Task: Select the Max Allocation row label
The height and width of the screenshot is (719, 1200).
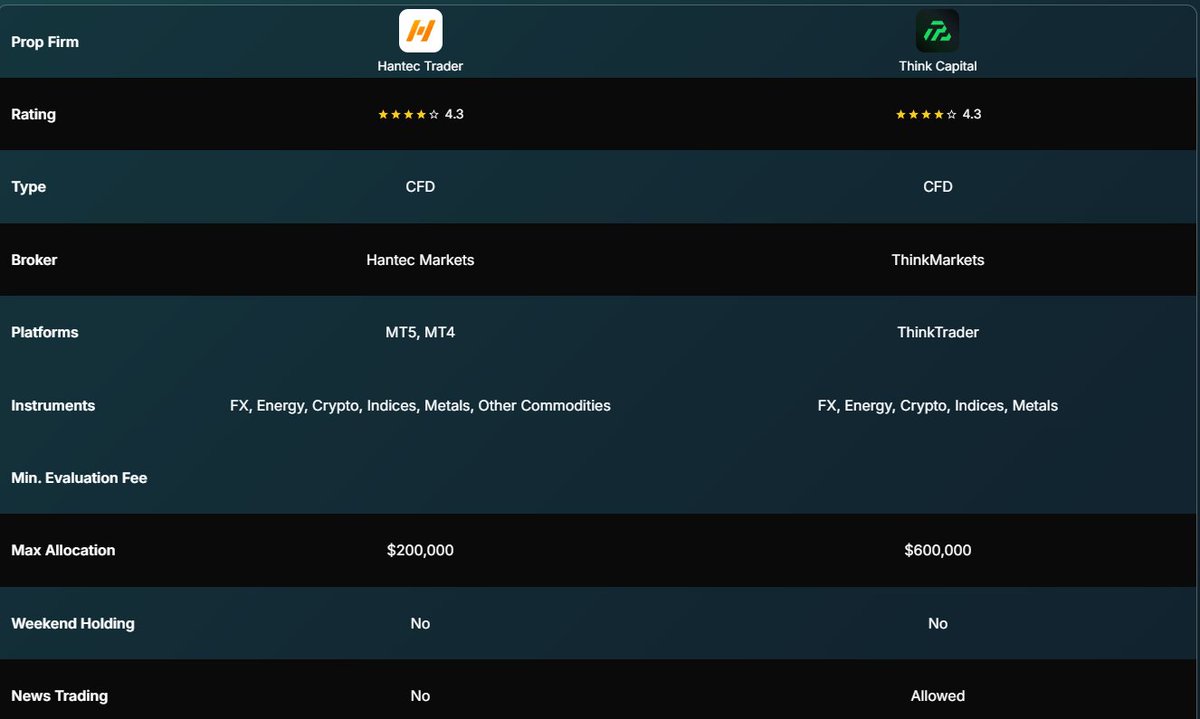Action: pyautogui.click(x=63, y=550)
